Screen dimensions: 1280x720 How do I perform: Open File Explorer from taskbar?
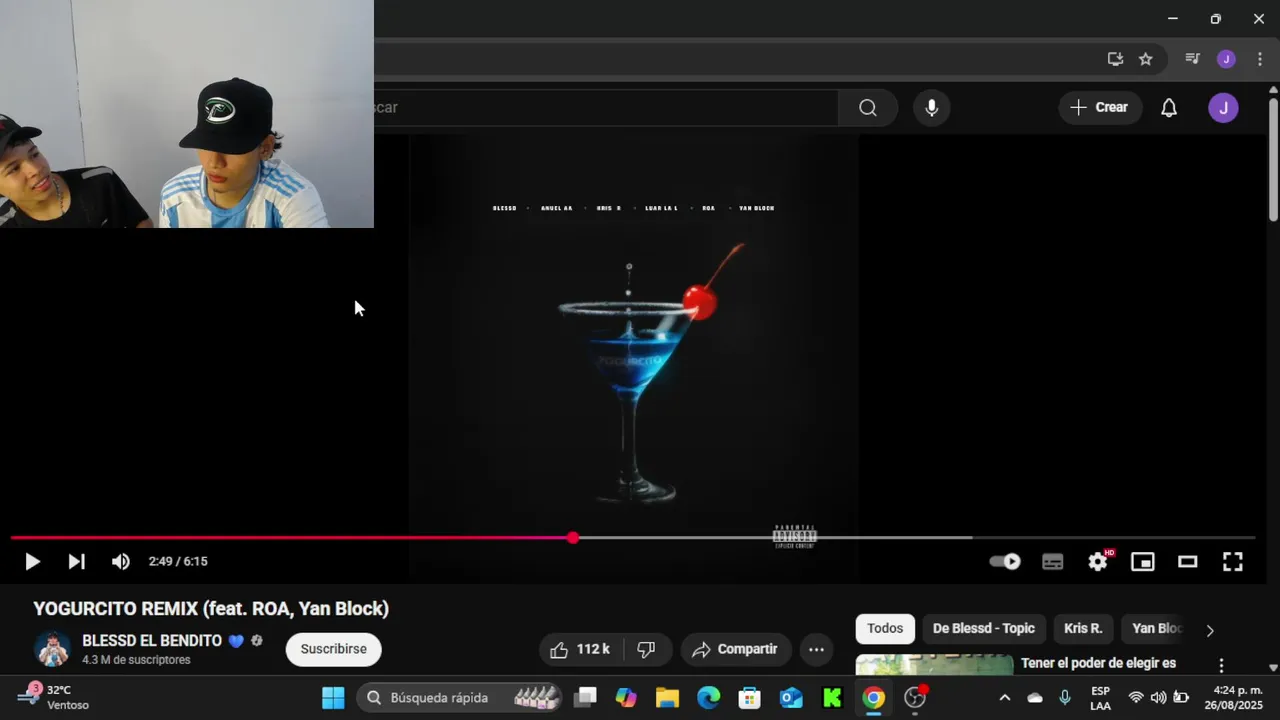(x=667, y=698)
